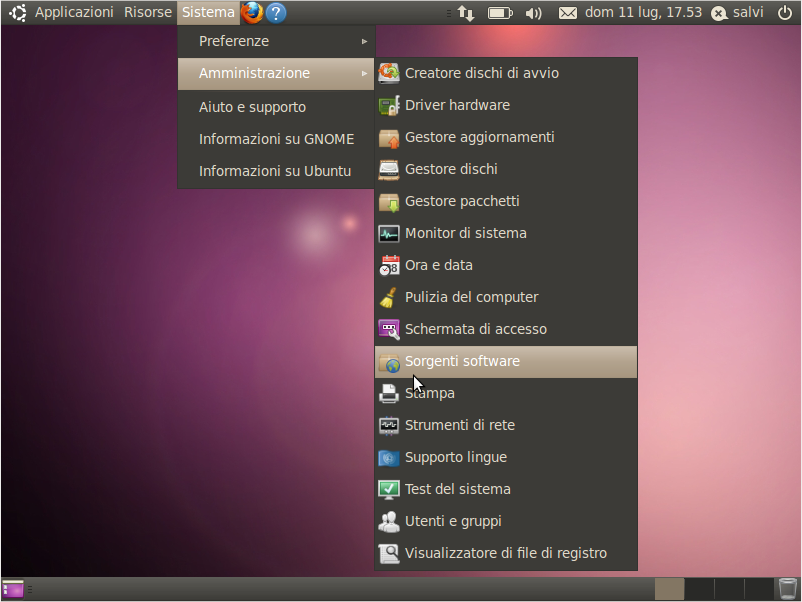The image size is (802, 602).
Task: Click the volume speaker indicator
Action: pos(533,13)
